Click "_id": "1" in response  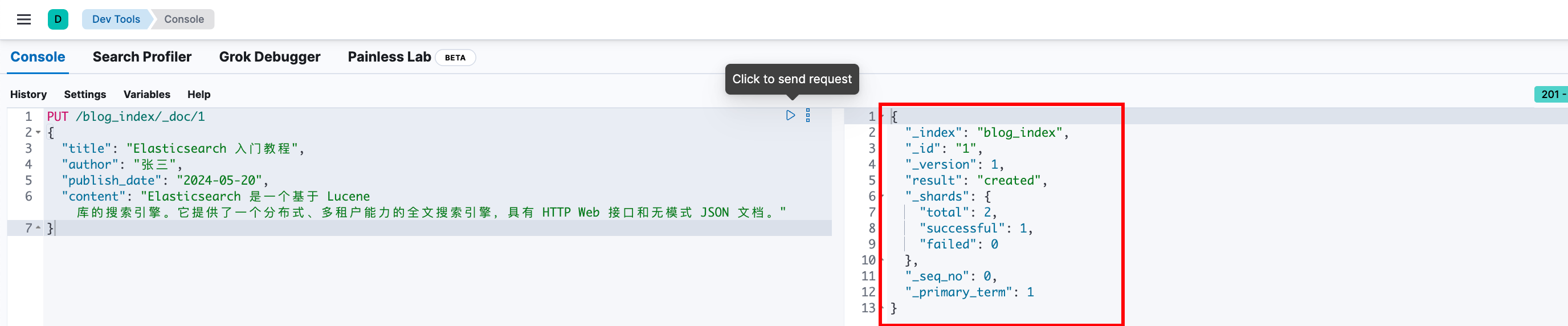(943, 149)
